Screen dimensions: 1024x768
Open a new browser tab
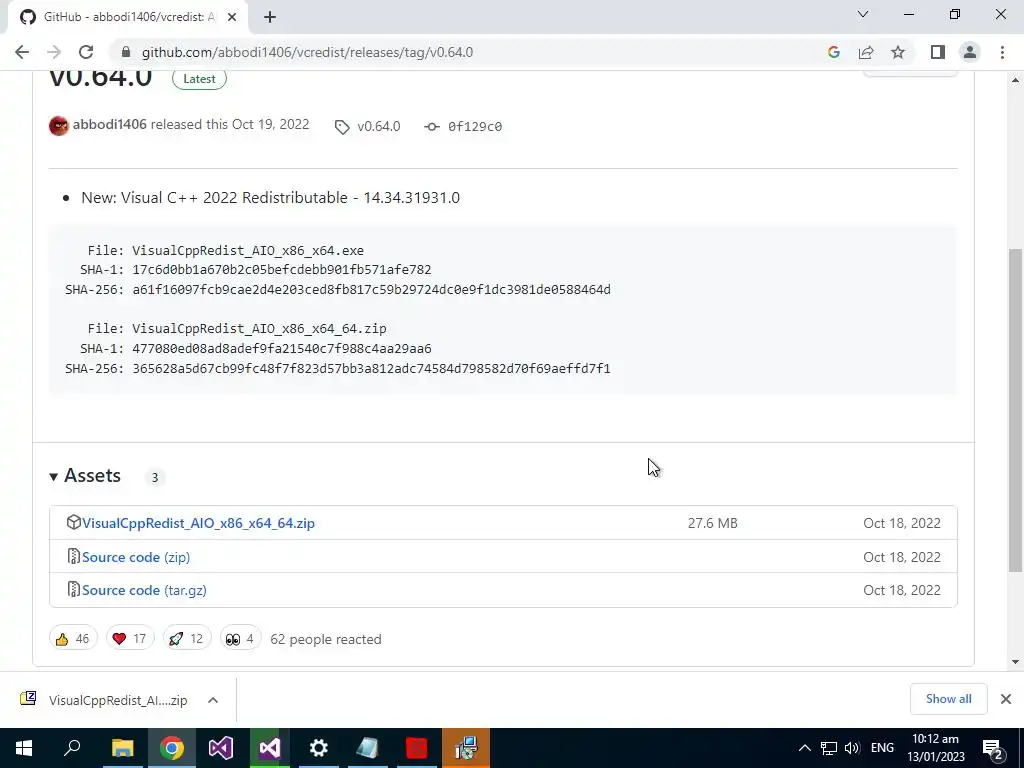270,17
